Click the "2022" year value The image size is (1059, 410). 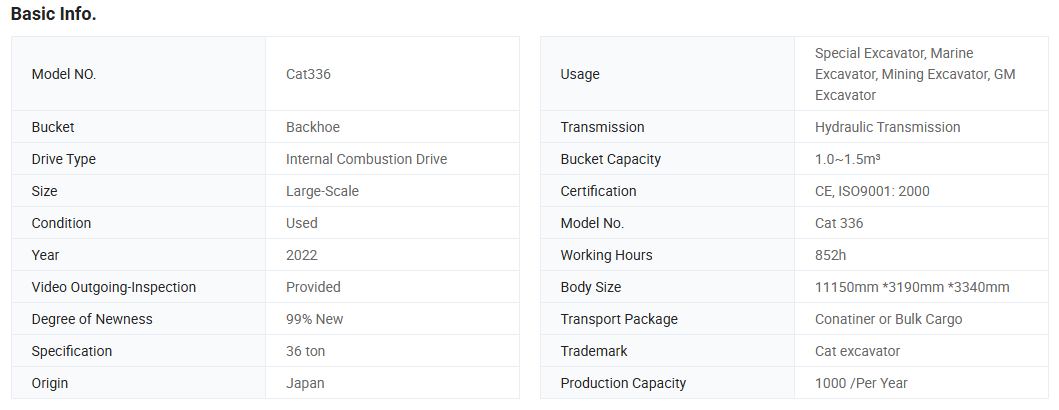tap(301, 255)
